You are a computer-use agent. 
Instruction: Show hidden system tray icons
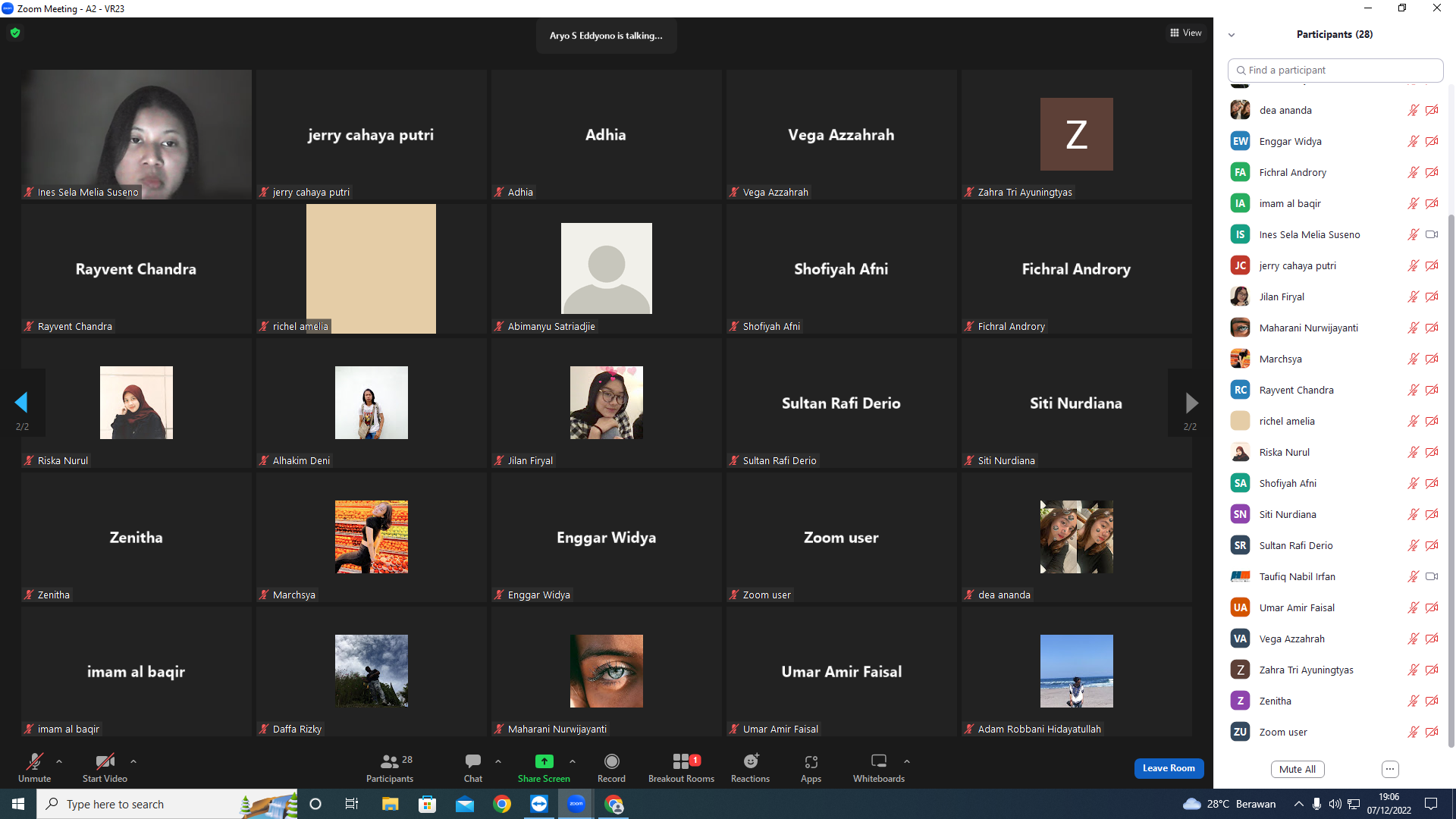pos(1299,804)
